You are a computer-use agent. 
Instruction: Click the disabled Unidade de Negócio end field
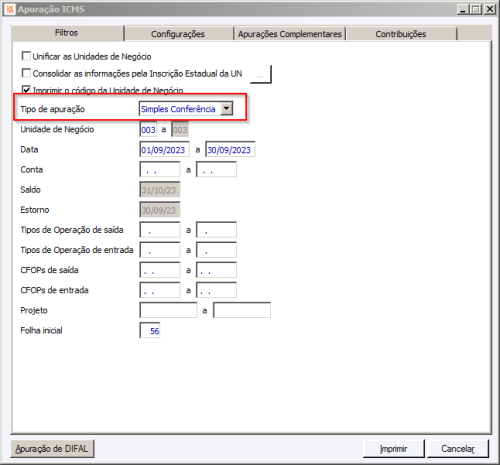pos(180,130)
